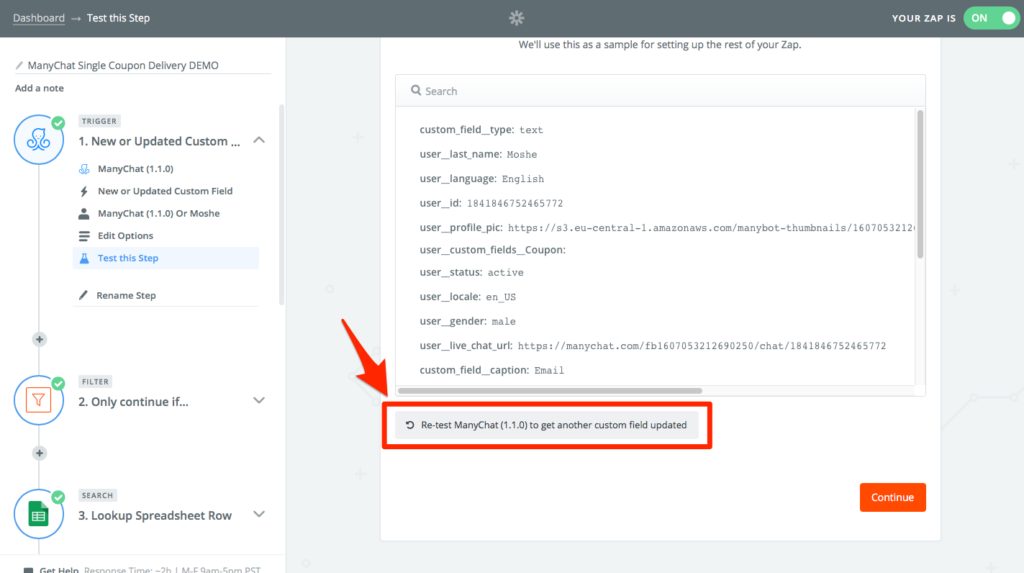Expand step 2 Only continue if

pyautogui.click(x=259, y=401)
